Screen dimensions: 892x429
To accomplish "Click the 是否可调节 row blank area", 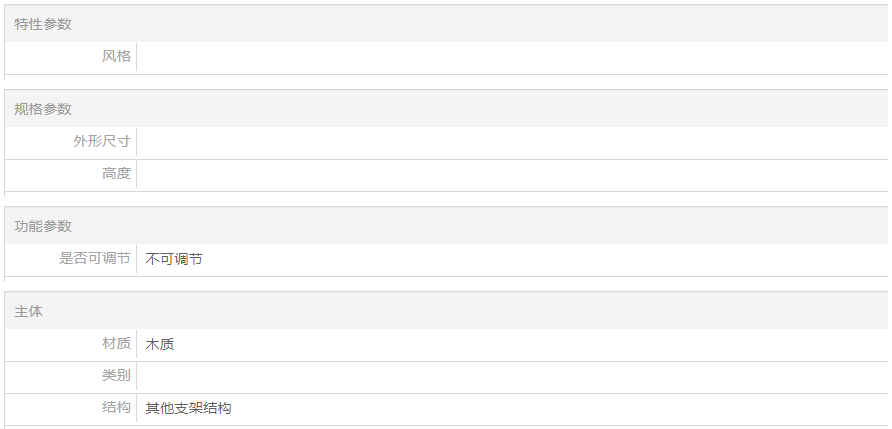I will coord(545,259).
